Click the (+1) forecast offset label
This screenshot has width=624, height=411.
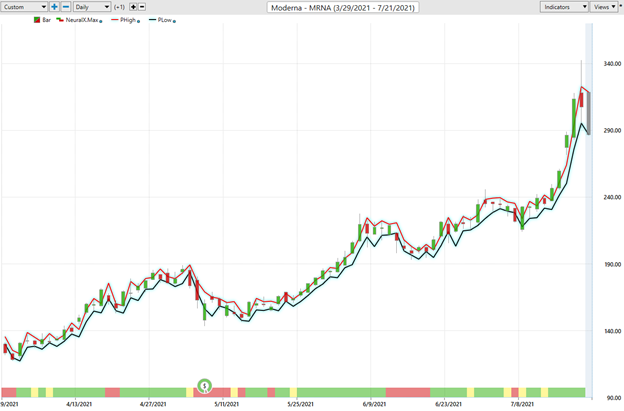point(119,7)
